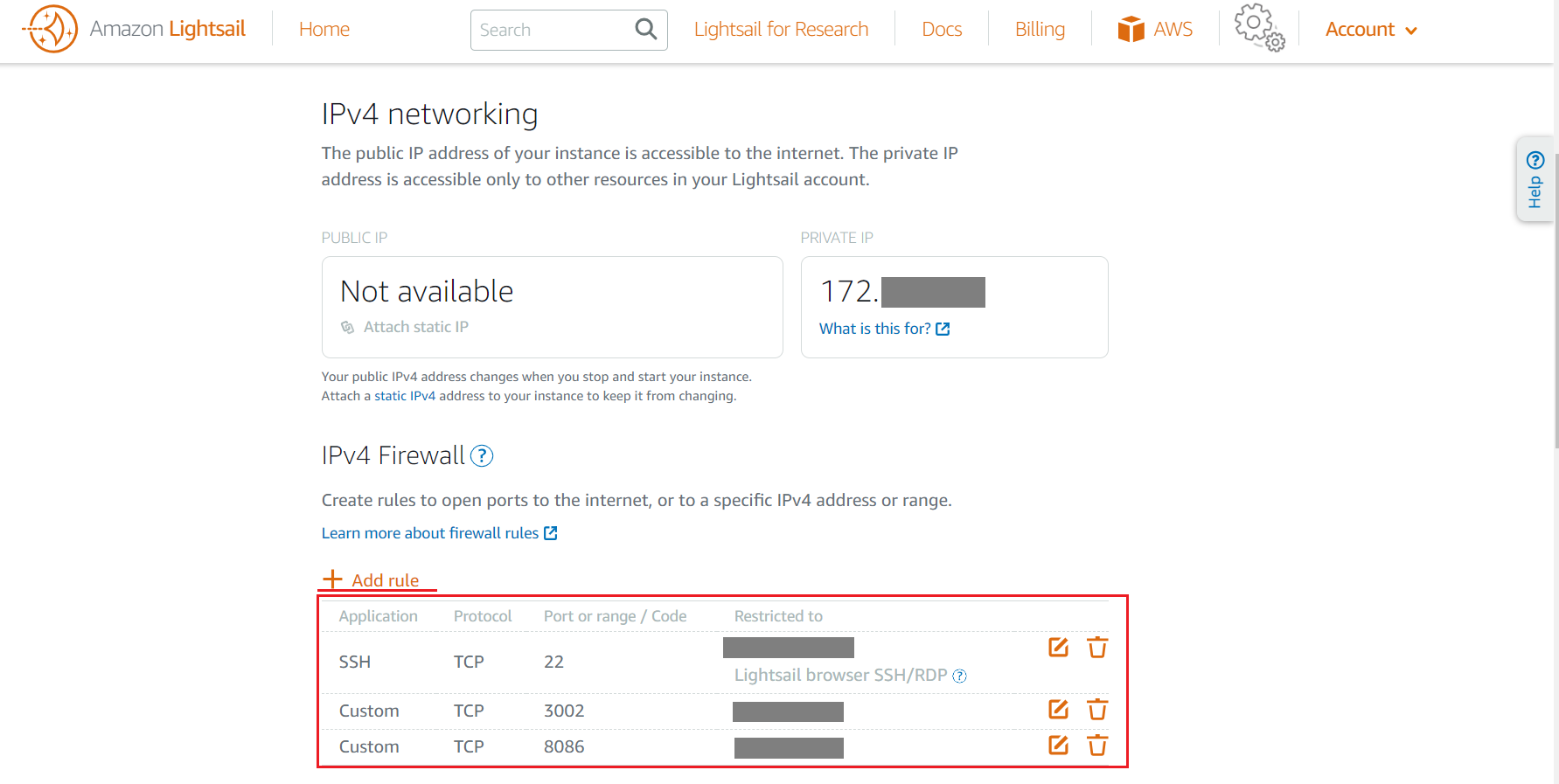Open the settings gear icon
This screenshot has height=784, width=1559.
pos(1258,27)
